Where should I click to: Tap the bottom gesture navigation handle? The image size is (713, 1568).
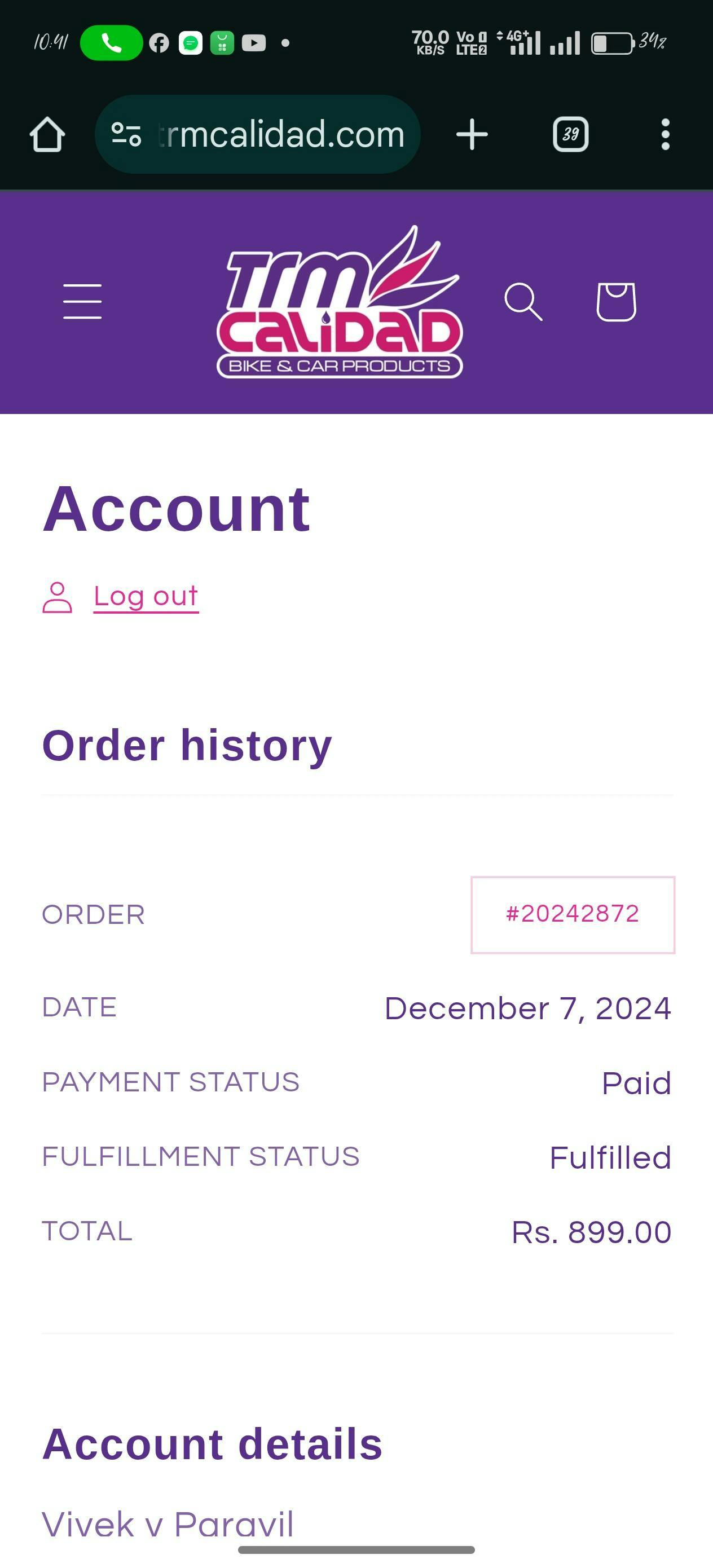pyautogui.click(x=356, y=1550)
